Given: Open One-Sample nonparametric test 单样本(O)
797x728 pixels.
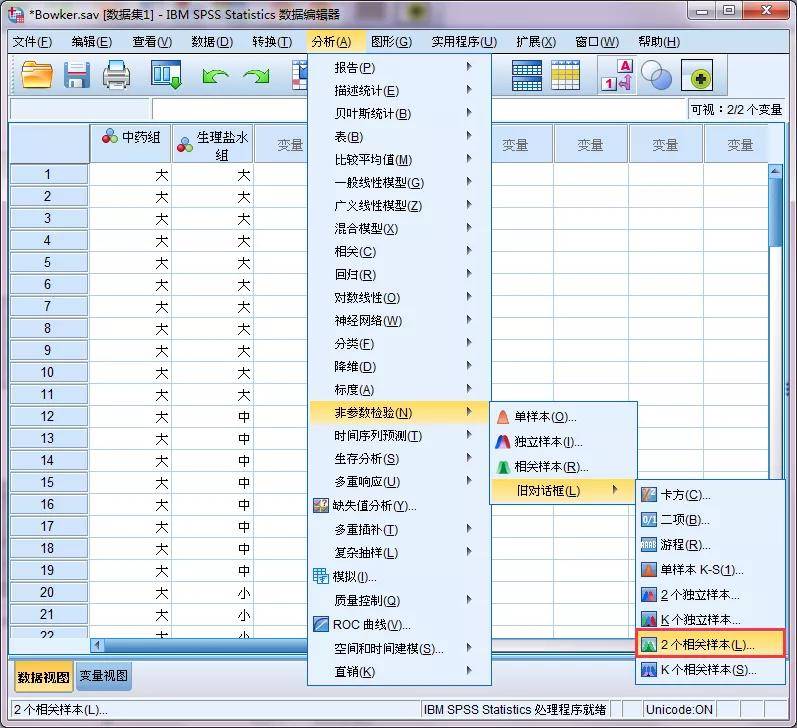Looking at the screenshot, I should [x=563, y=417].
